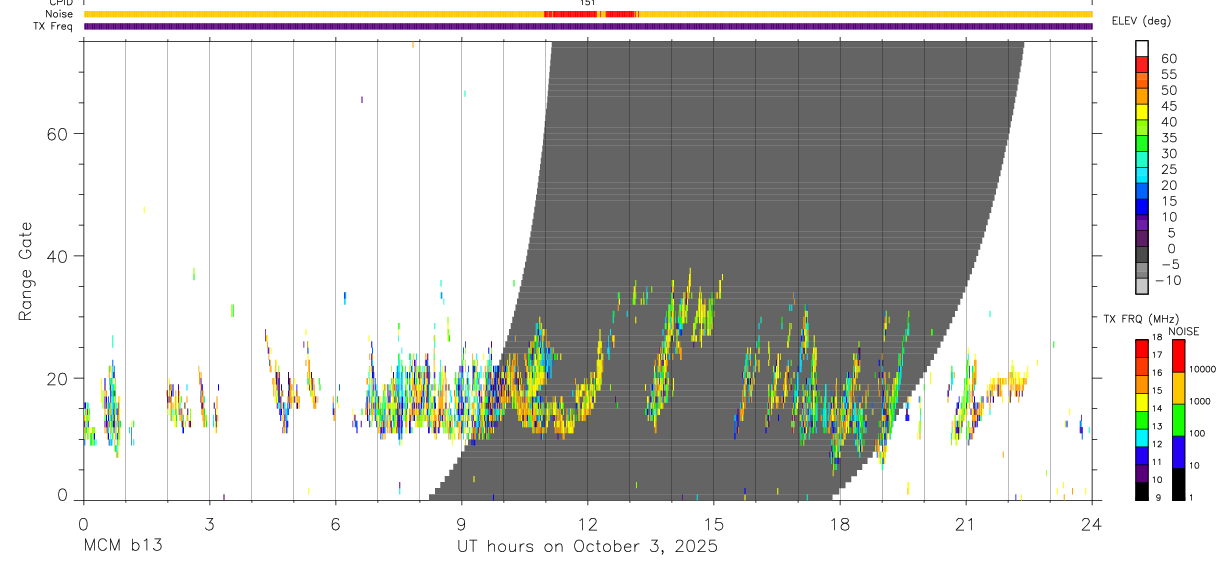Click the 21 hour tick label
This screenshot has height=567, width=1228.
click(x=966, y=524)
